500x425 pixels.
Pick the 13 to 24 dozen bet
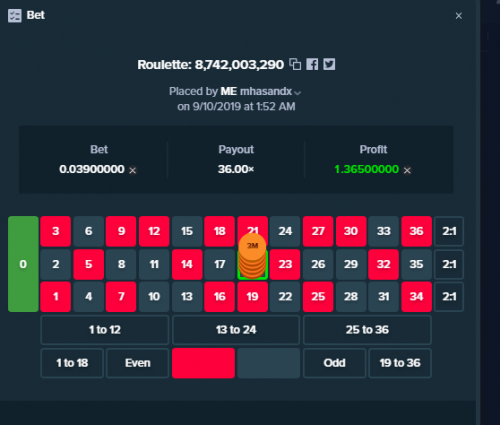tap(236, 330)
